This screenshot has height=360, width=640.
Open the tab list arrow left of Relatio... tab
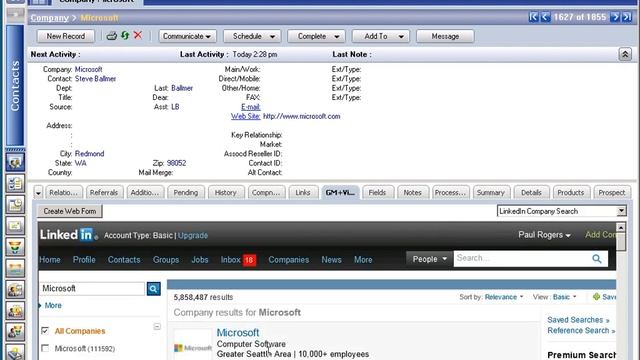[x=38, y=193]
